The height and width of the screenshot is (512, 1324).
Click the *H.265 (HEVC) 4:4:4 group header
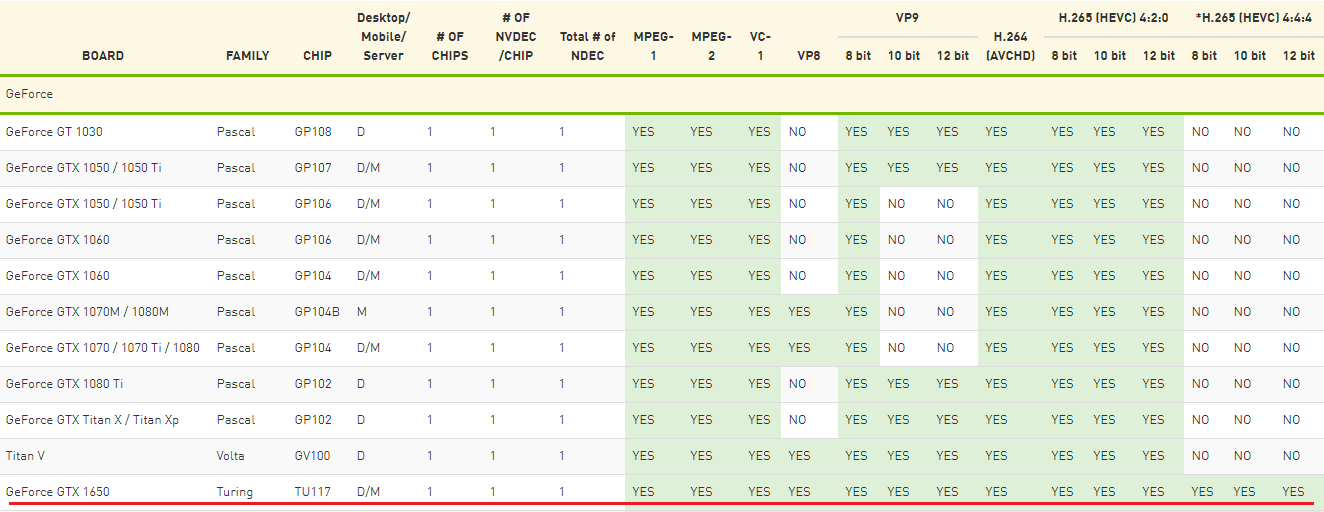point(1255,18)
